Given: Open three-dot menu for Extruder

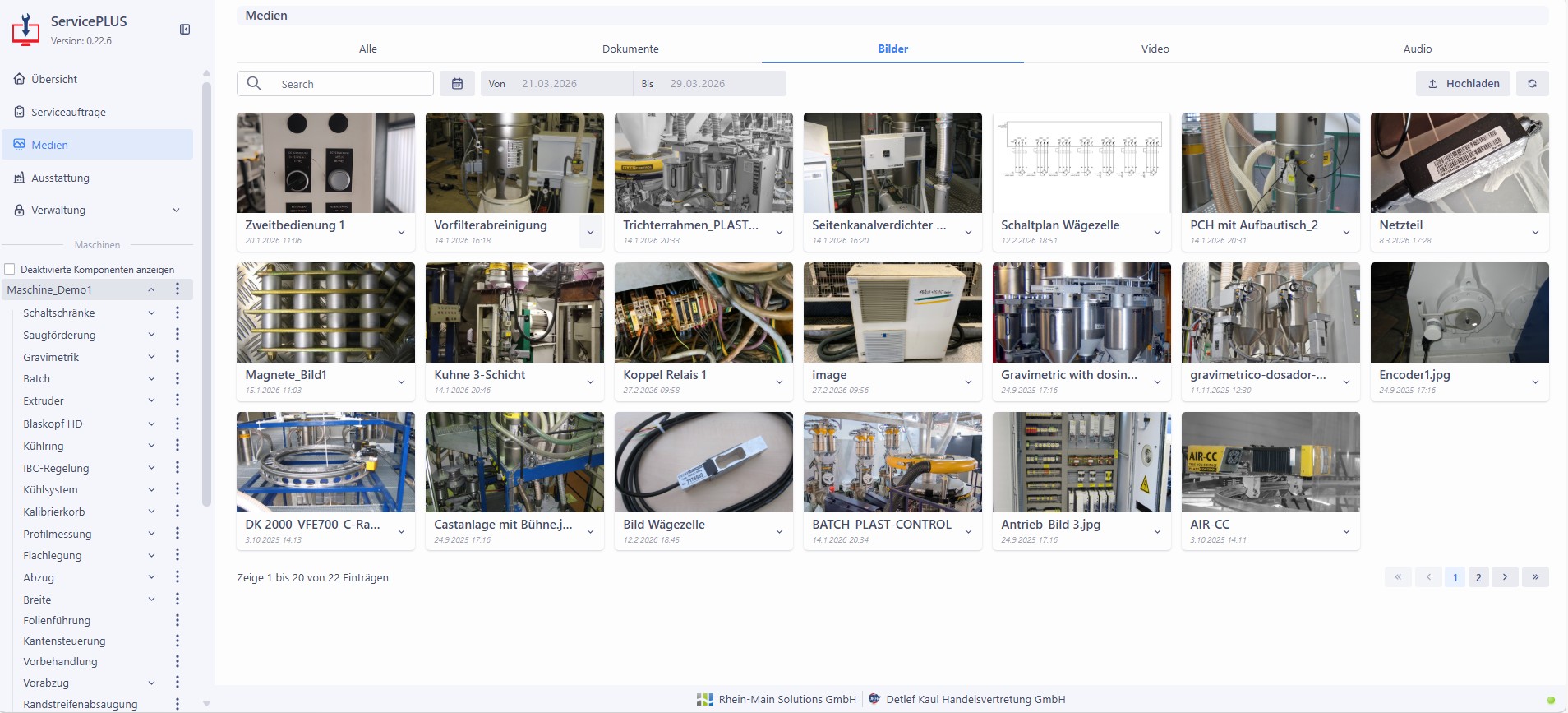Looking at the screenshot, I should (x=177, y=400).
